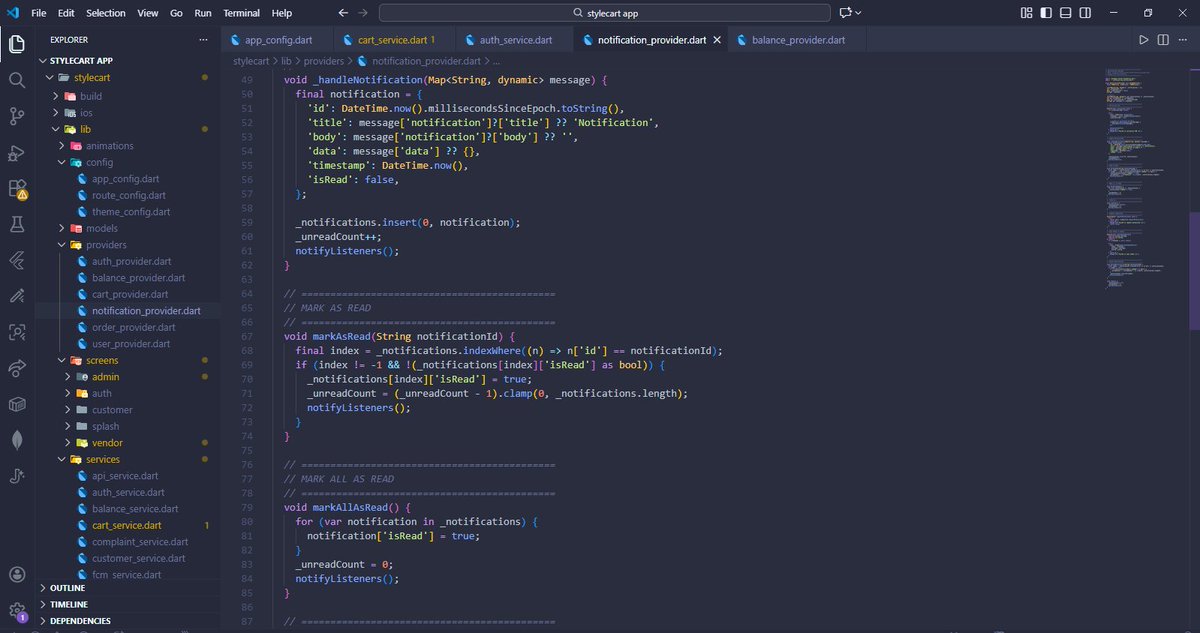Split the editor to the right
The width and height of the screenshot is (1200, 633).
pyautogui.click(x=1163, y=40)
